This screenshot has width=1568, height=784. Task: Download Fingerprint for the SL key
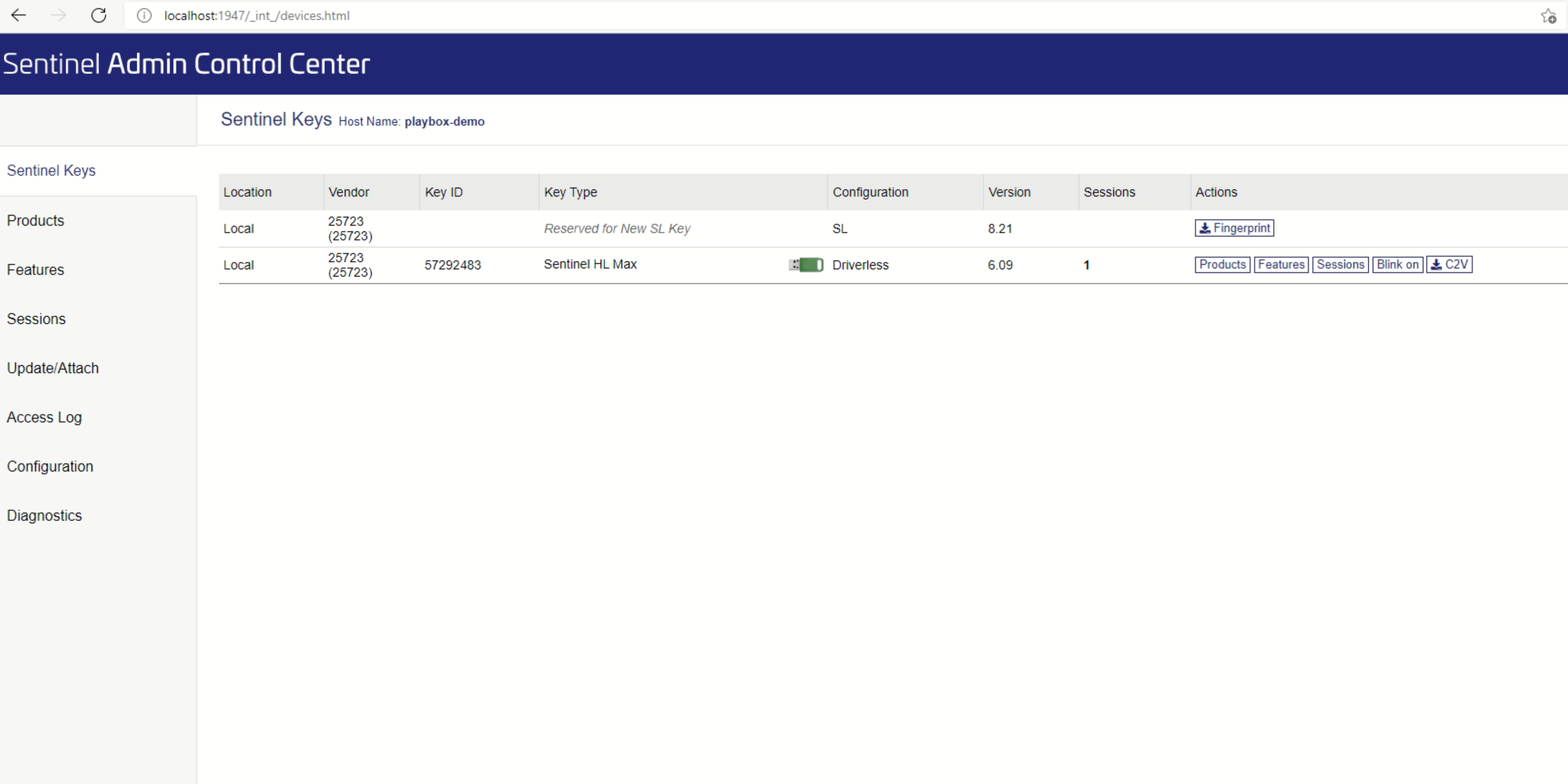(1234, 228)
